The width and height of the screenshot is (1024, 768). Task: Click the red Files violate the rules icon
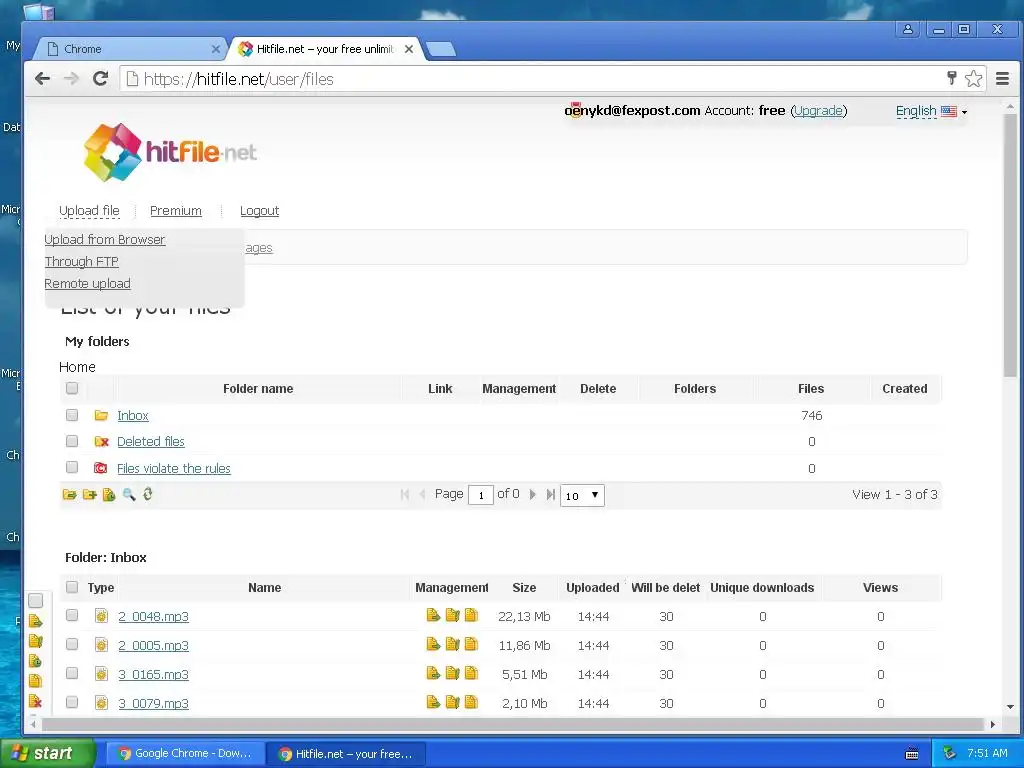[x=101, y=468]
